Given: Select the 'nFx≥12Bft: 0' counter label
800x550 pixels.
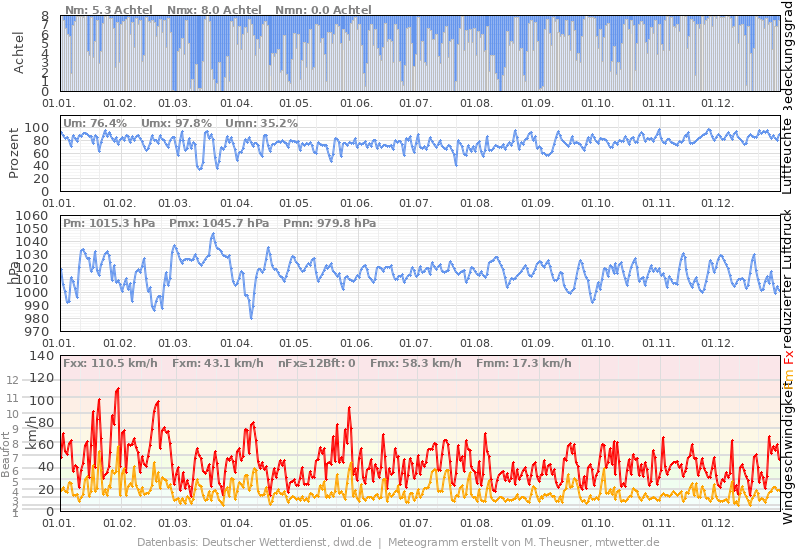Looking at the screenshot, I should tap(317, 363).
